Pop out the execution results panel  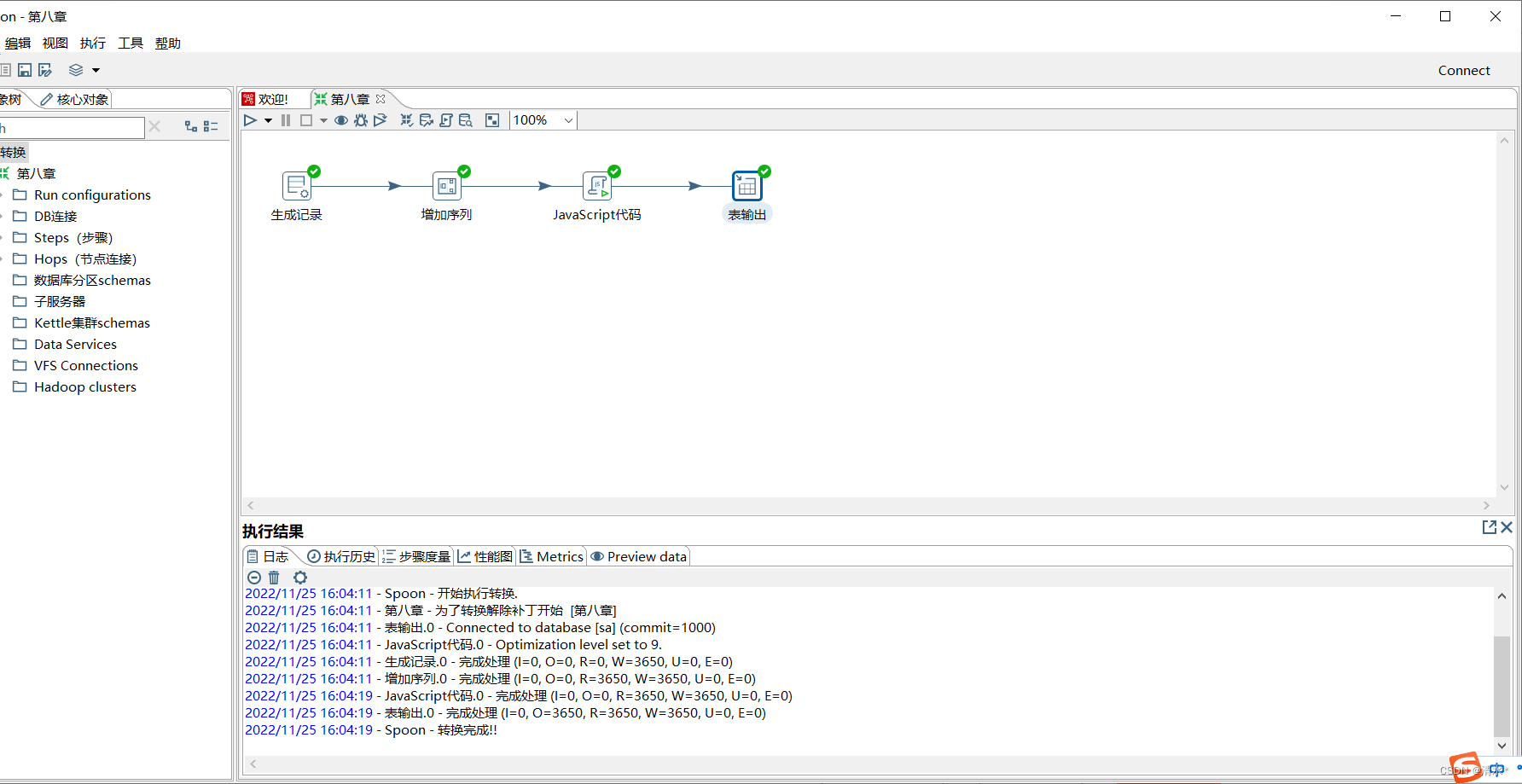click(x=1490, y=527)
